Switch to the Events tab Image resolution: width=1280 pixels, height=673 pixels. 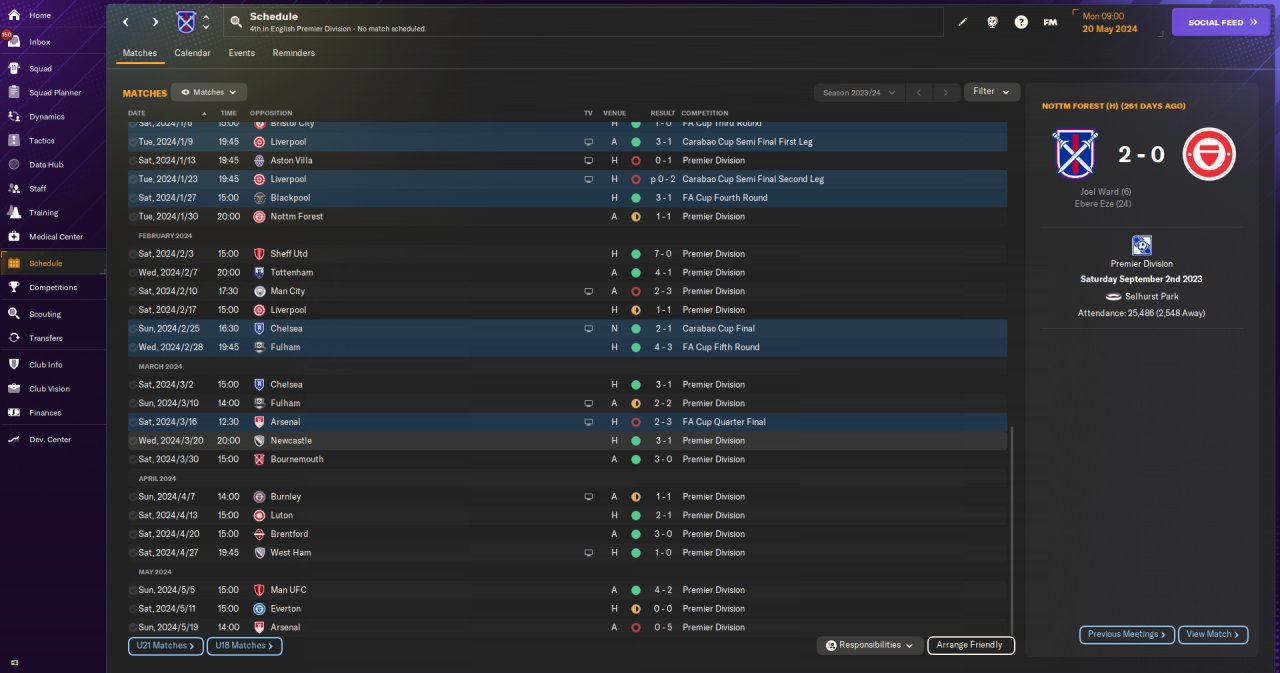[241, 53]
